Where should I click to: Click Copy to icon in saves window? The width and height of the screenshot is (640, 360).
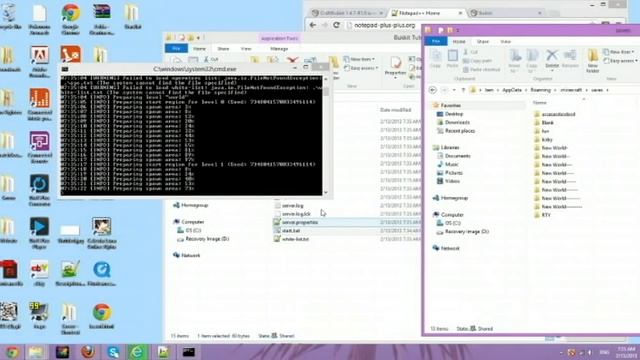pyautogui.click(x=532, y=56)
